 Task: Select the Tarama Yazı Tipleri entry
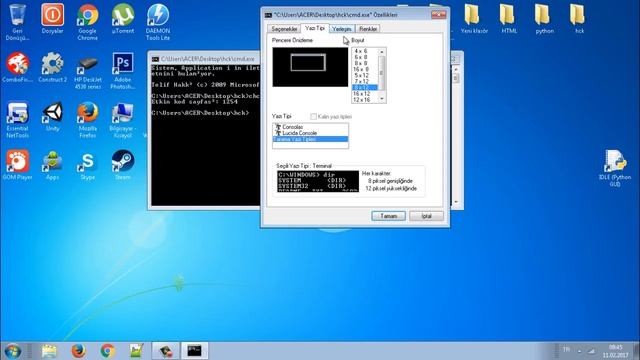click(x=310, y=139)
